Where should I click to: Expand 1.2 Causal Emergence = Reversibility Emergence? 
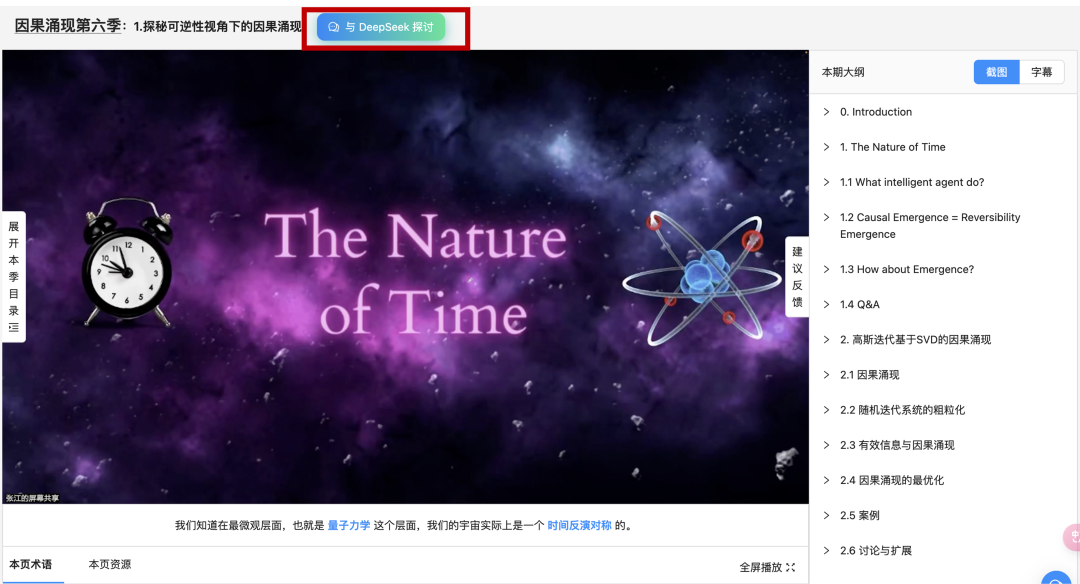click(x=827, y=217)
